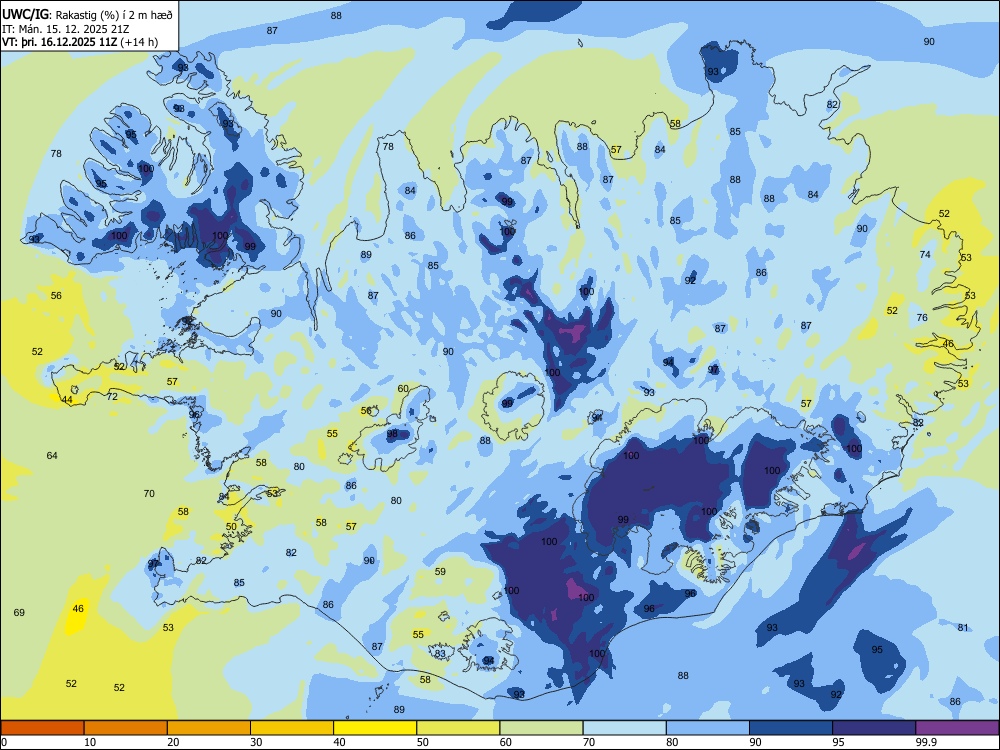Image resolution: width=1000 pixels, height=750 pixels.
Task: Click the 0–10 dark orange legend swatch
Action: click(x=42, y=728)
